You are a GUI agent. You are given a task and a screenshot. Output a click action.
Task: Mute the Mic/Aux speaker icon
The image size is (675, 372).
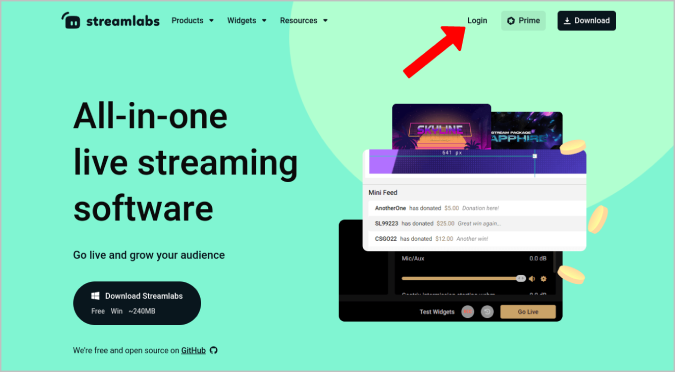click(532, 279)
